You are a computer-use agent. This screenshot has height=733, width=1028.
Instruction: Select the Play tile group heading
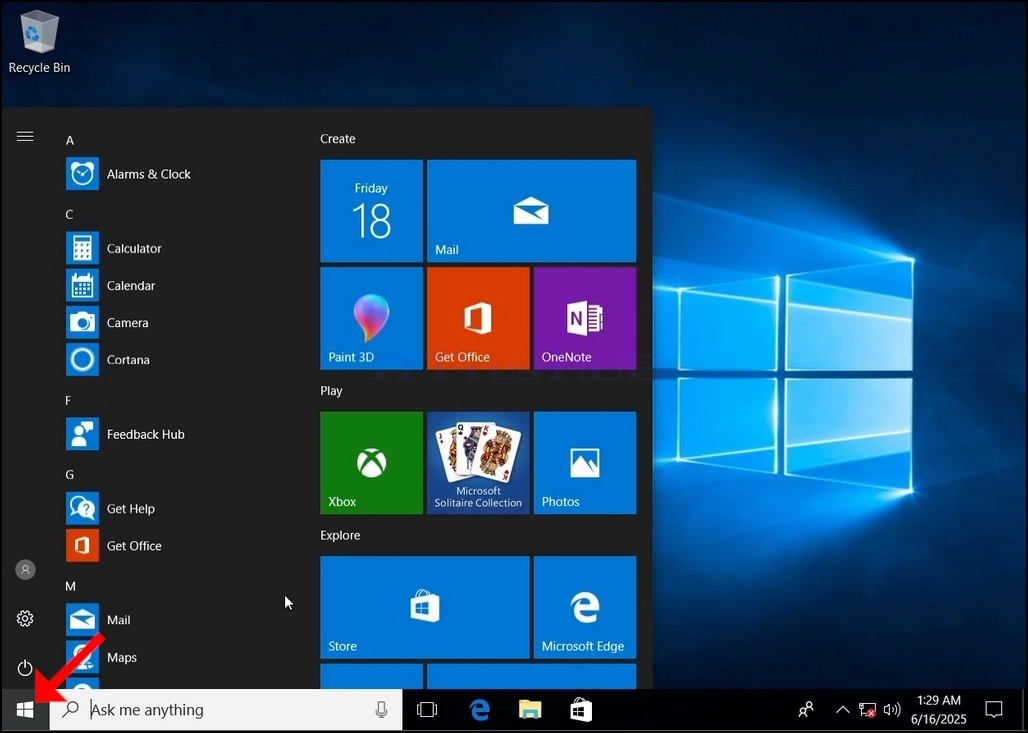(331, 391)
